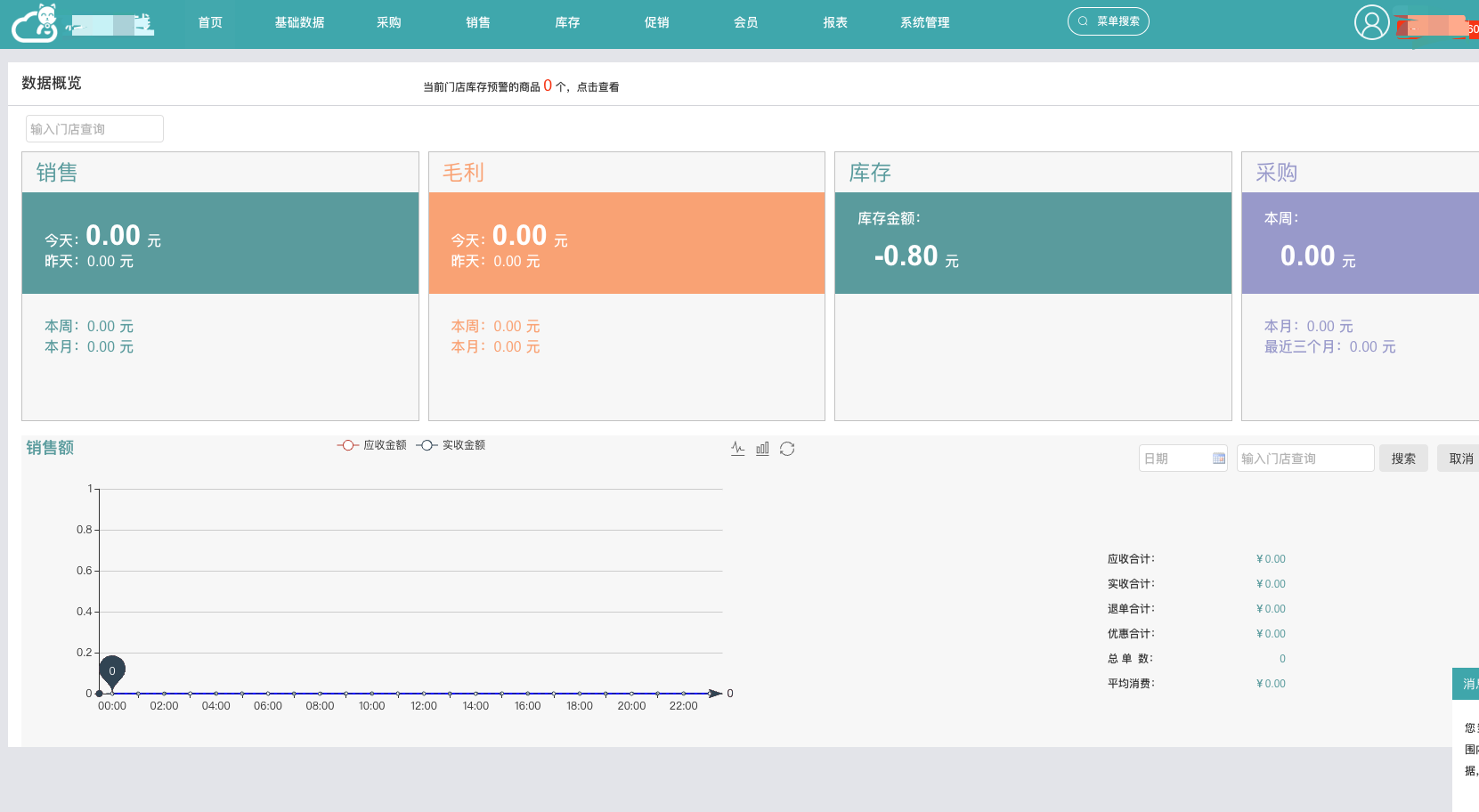Image resolution: width=1479 pixels, height=812 pixels.
Task: Click the 毛利 本月 0.00 元 text
Action: [x=495, y=346]
